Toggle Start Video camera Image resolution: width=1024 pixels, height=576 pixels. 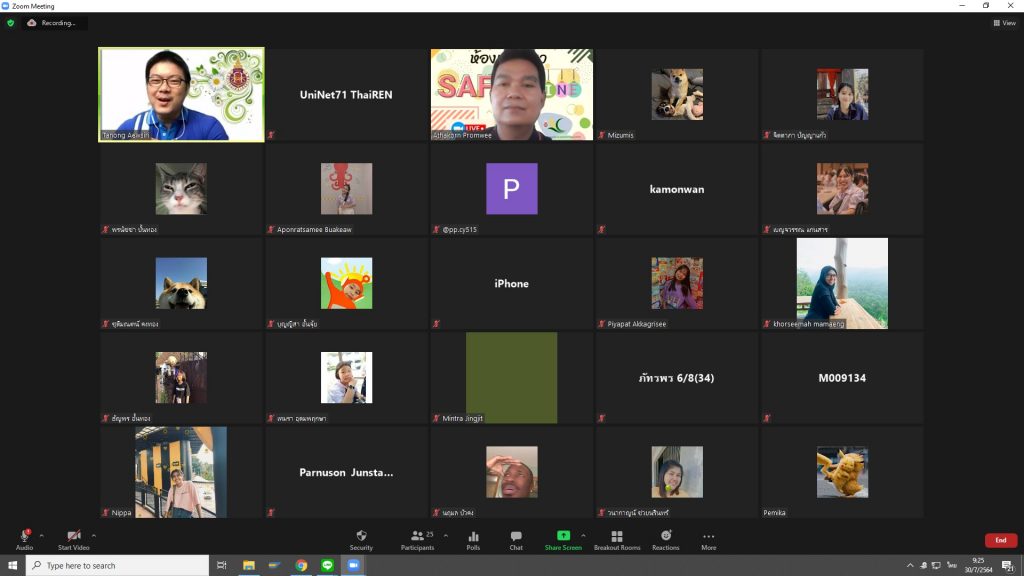click(73, 537)
